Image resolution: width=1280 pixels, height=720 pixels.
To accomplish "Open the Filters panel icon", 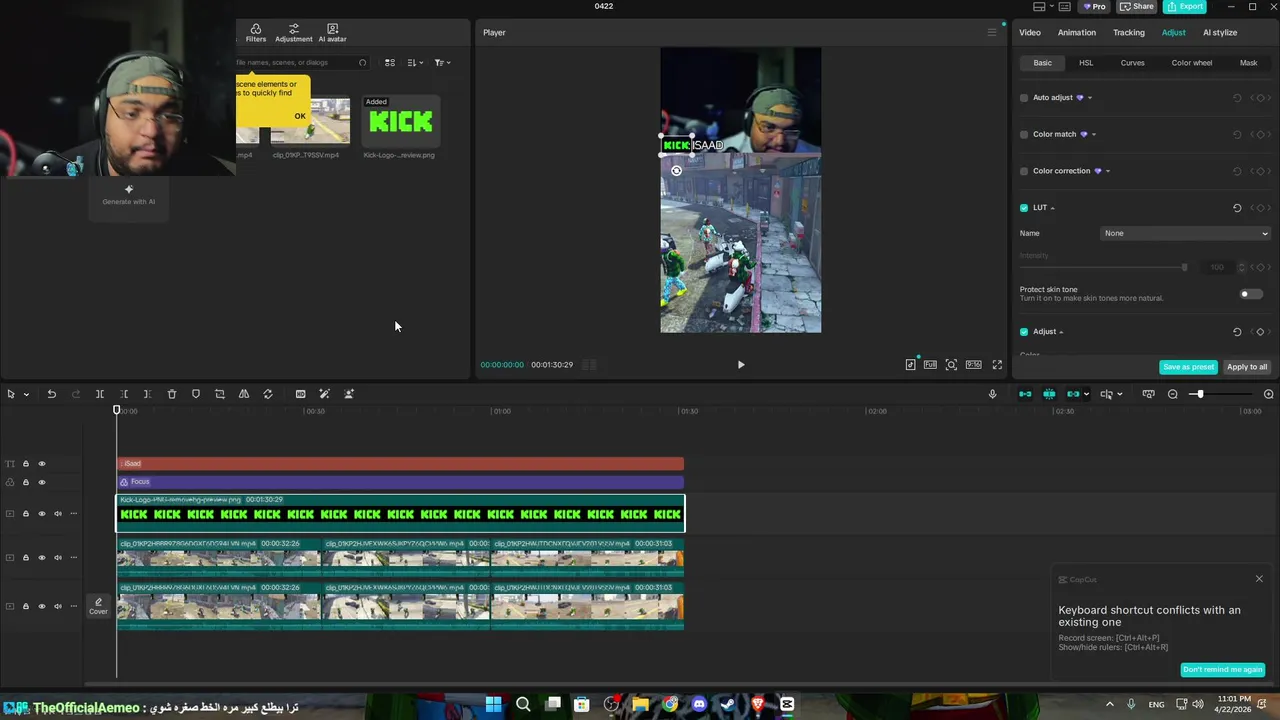I will point(256,33).
